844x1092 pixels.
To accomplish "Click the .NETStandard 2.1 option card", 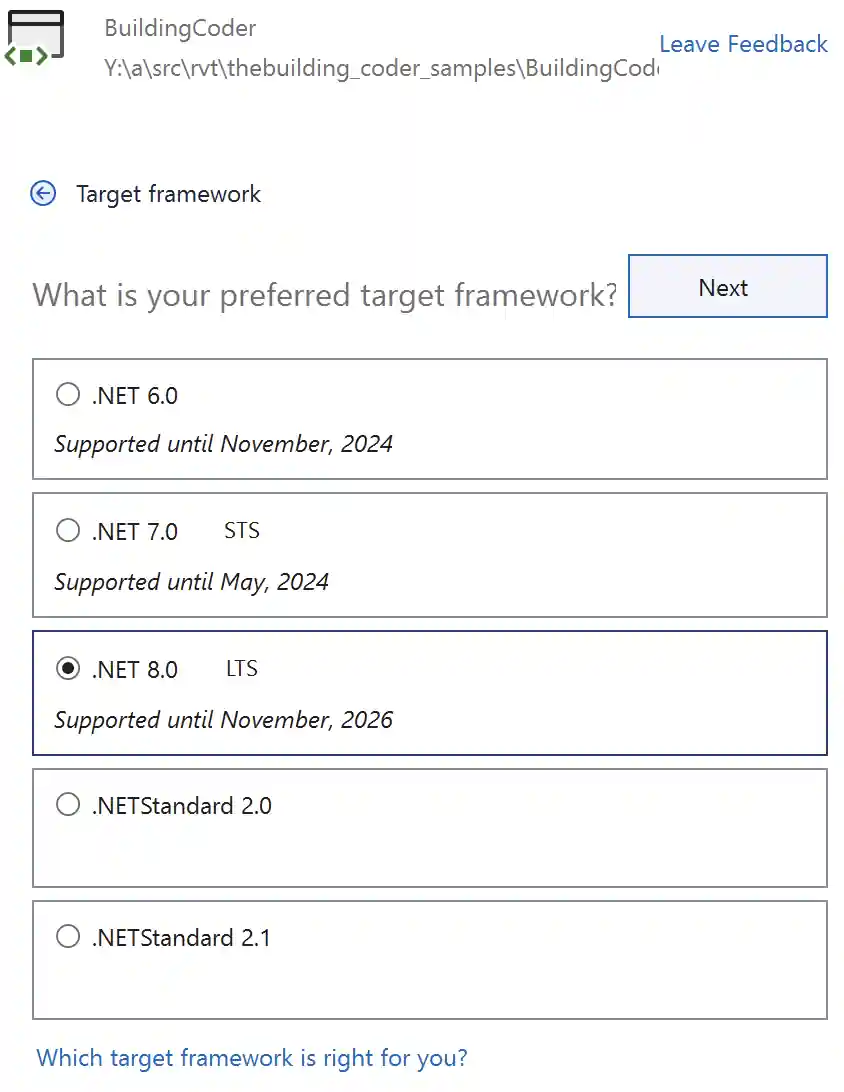I will [430, 960].
